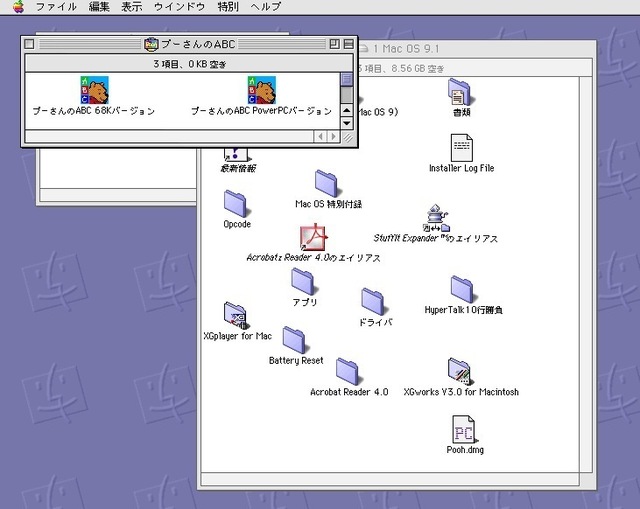
Task: Click the close box of プーさんのABC window
Action: pyautogui.click(x=29, y=44)
